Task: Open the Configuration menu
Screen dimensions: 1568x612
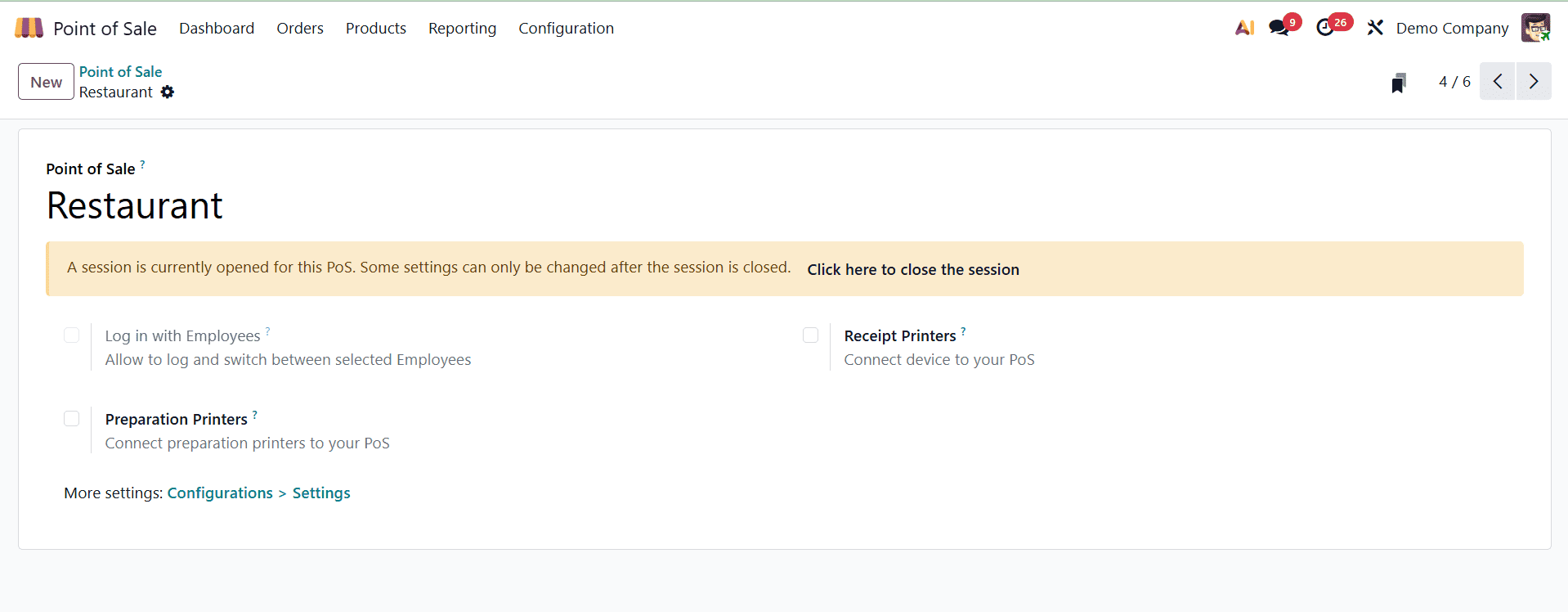Action: pyautogui.click(x=566, y=28)
